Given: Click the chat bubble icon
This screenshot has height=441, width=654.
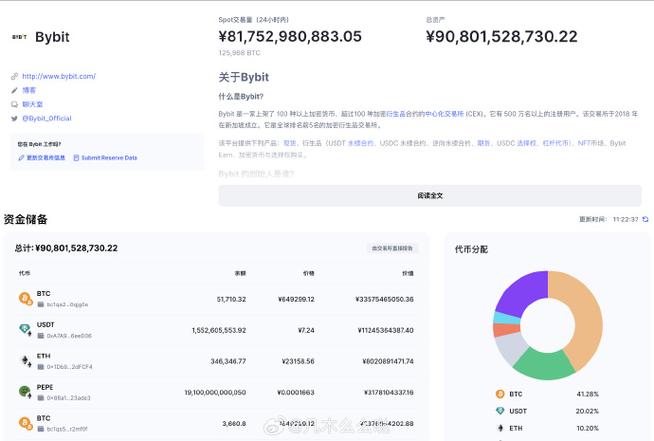Looking at the screenshot, I should [x=15, y=104].
